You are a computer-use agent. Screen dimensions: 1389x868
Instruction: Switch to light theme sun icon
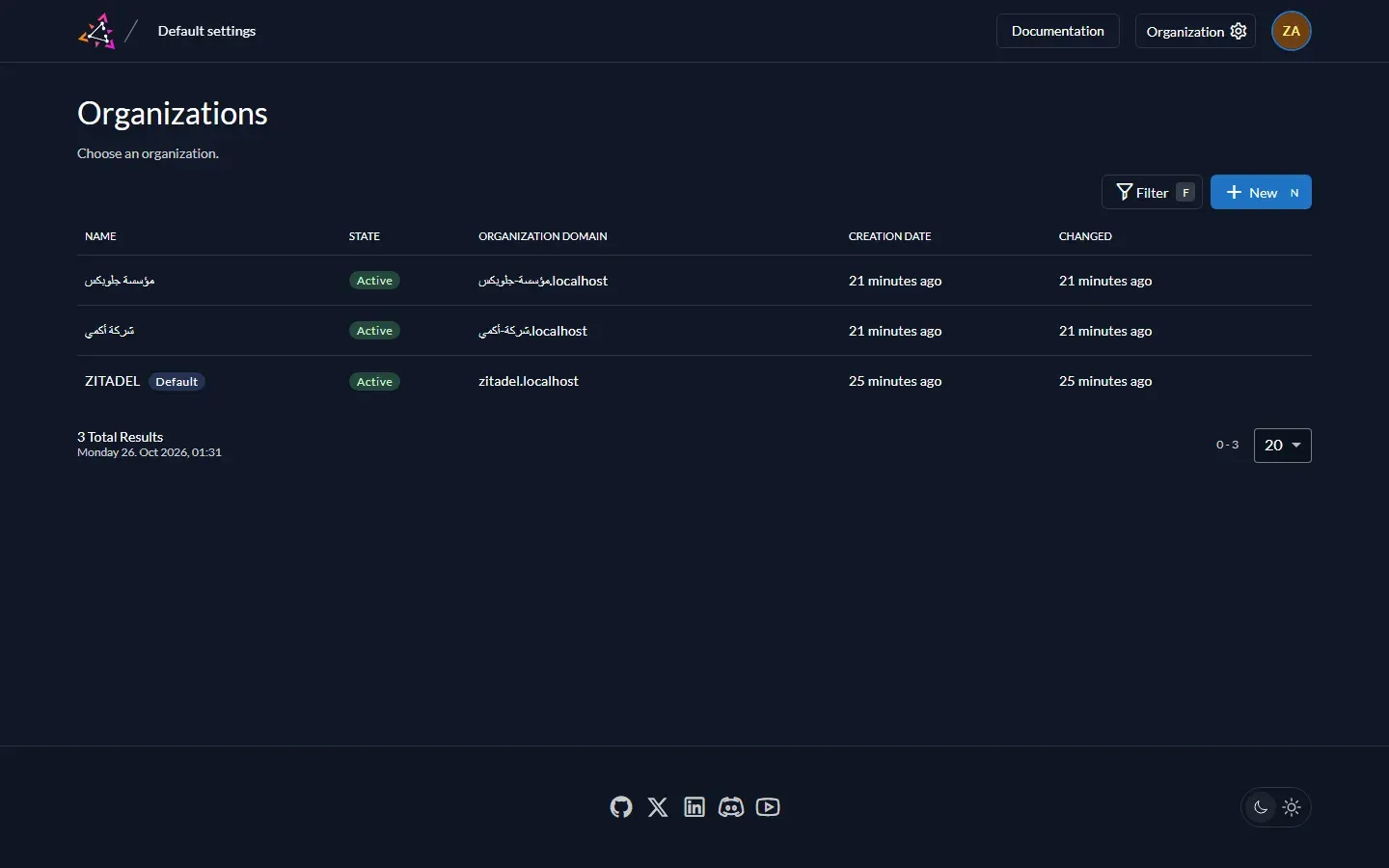pyautogui.click(x=1293, y=808)
